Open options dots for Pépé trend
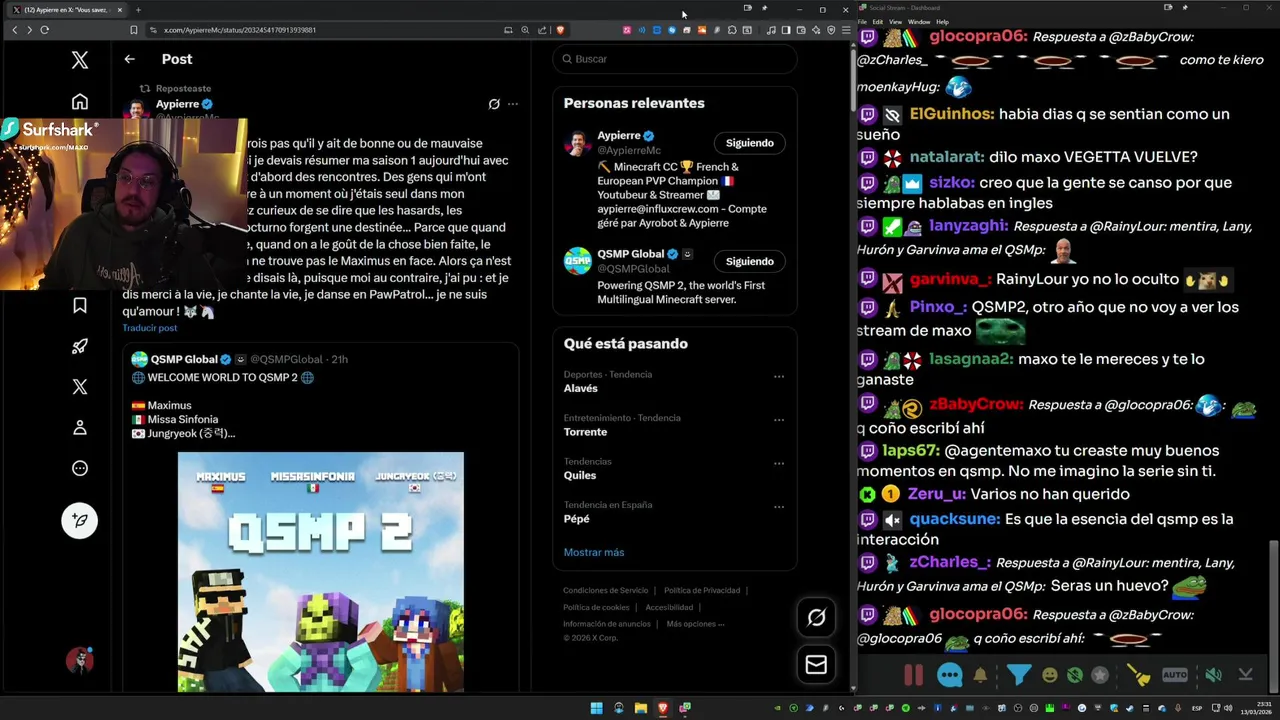 coord(779,507)
